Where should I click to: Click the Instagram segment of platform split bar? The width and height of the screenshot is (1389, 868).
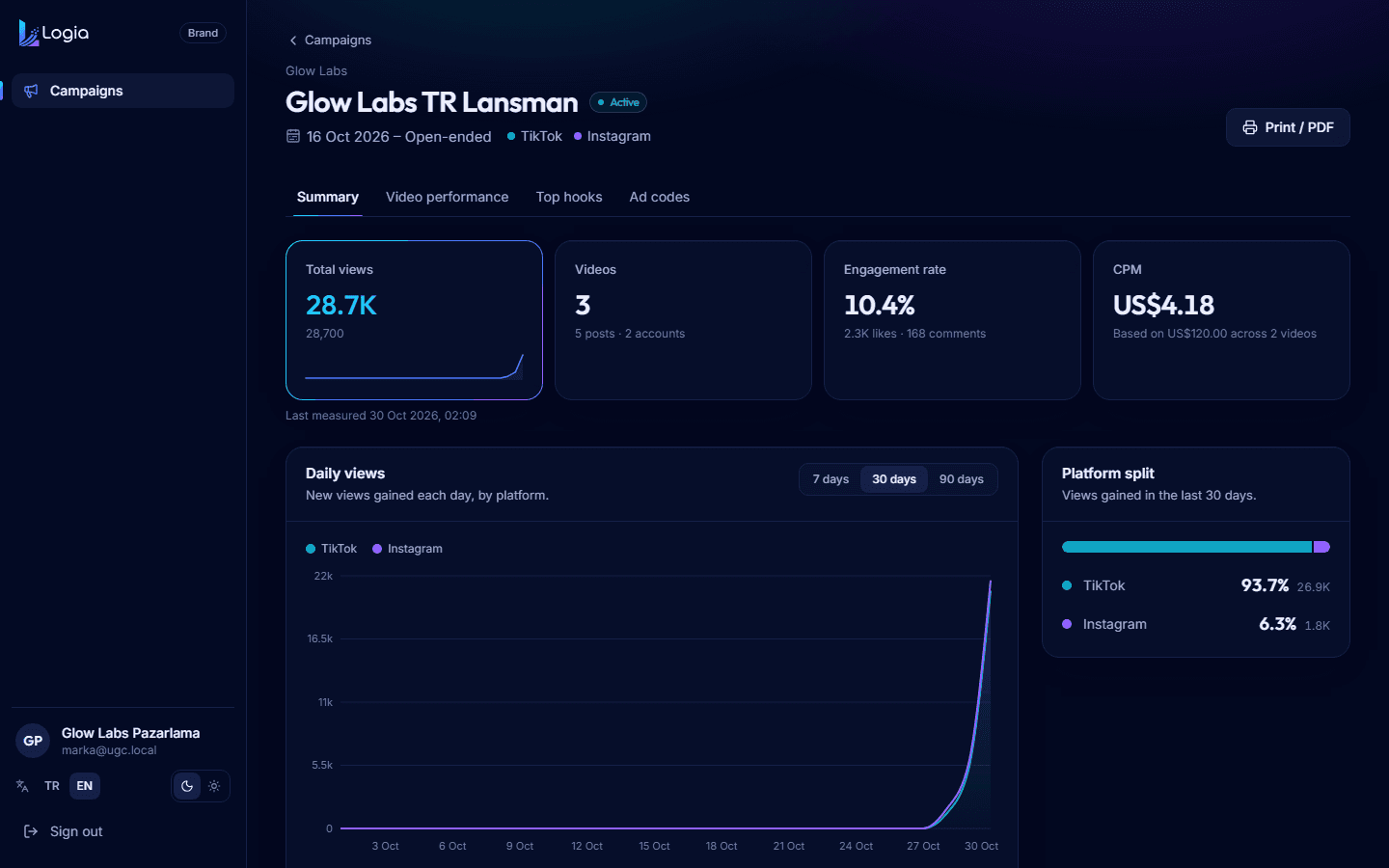(1321, 547)
